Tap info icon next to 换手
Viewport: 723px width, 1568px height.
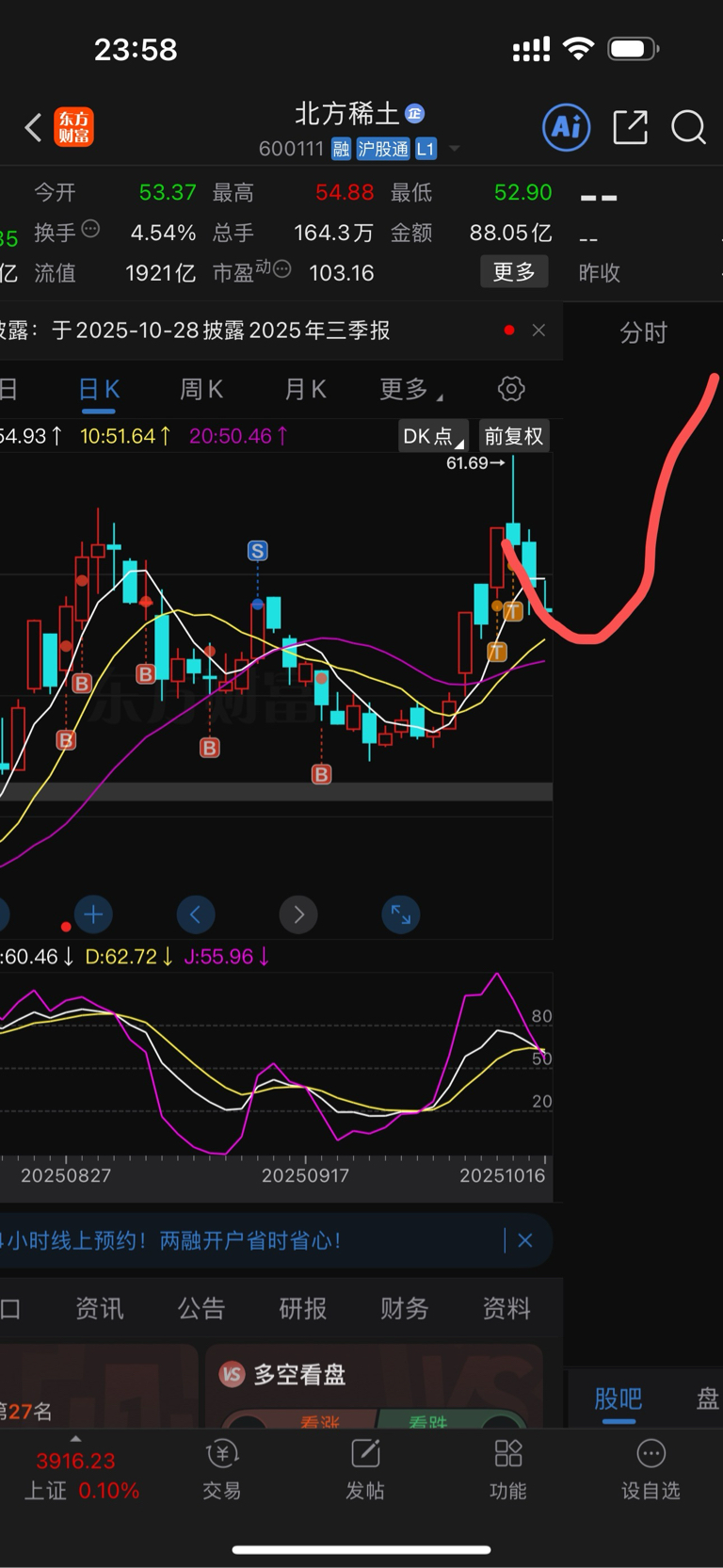[x=90, y=228]
